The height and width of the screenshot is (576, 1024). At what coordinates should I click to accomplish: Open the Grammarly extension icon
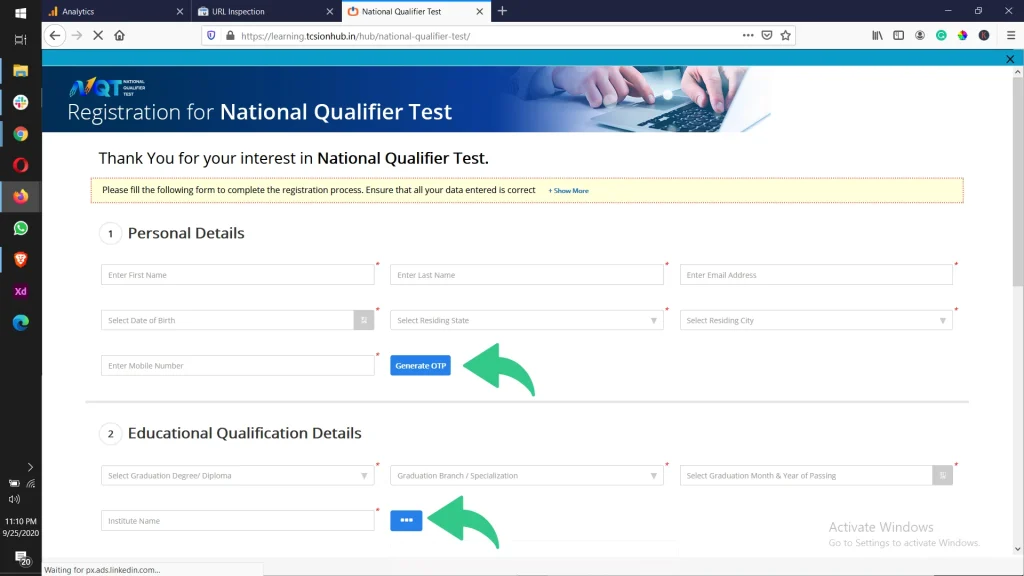coord(941,35)
